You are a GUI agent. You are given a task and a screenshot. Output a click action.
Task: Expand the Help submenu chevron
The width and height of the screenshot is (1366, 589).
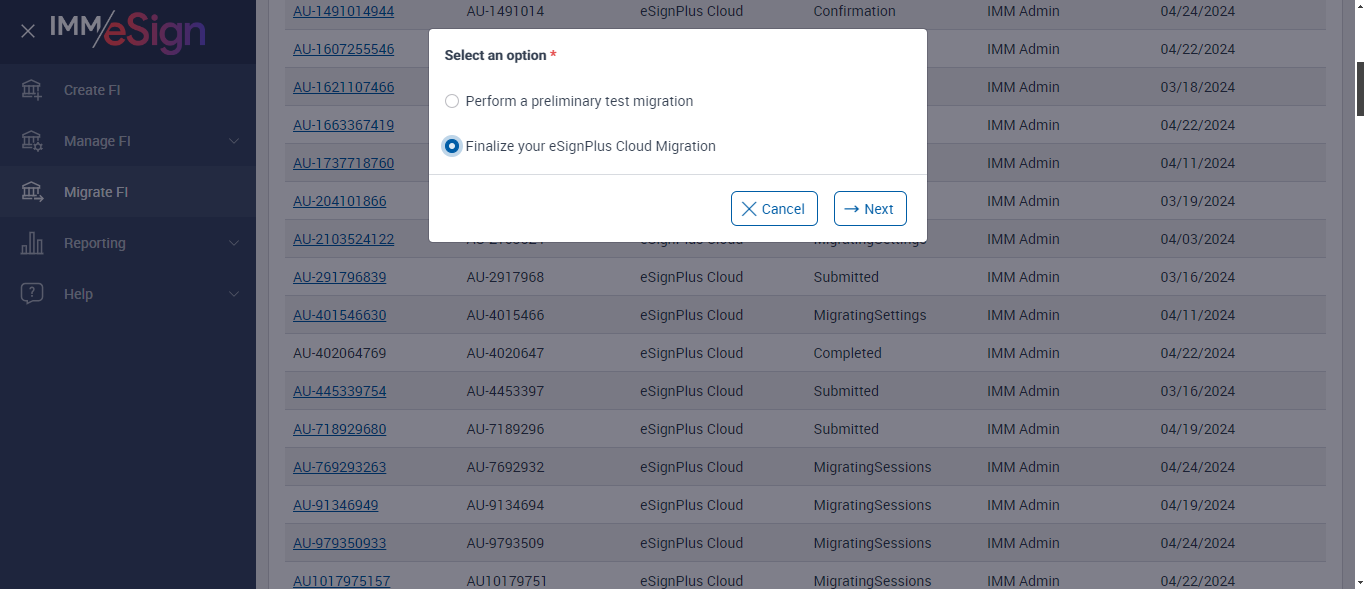[234, 294]
